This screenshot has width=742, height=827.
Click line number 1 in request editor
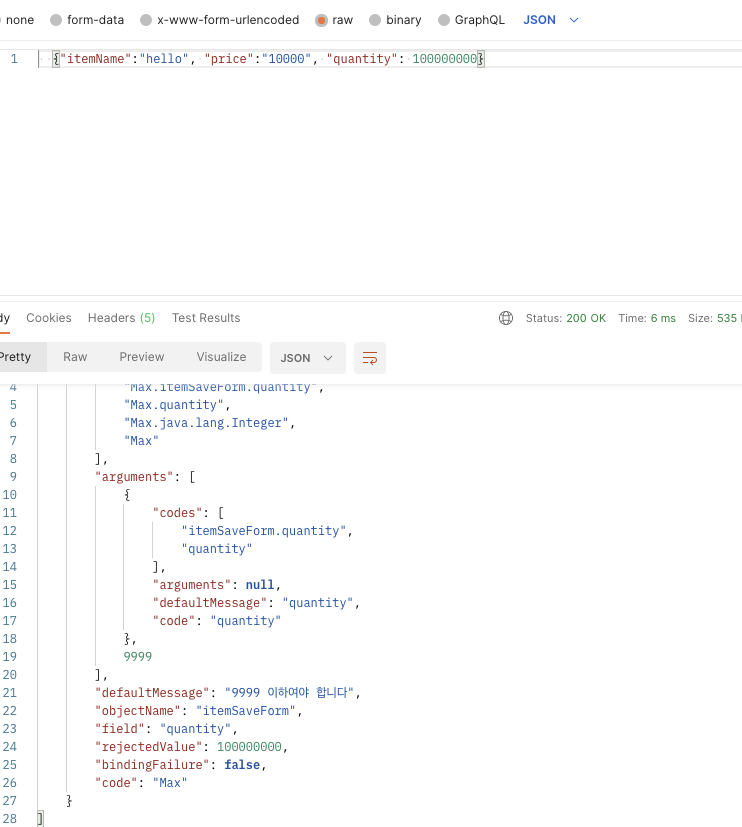click(x=14, y=59)
